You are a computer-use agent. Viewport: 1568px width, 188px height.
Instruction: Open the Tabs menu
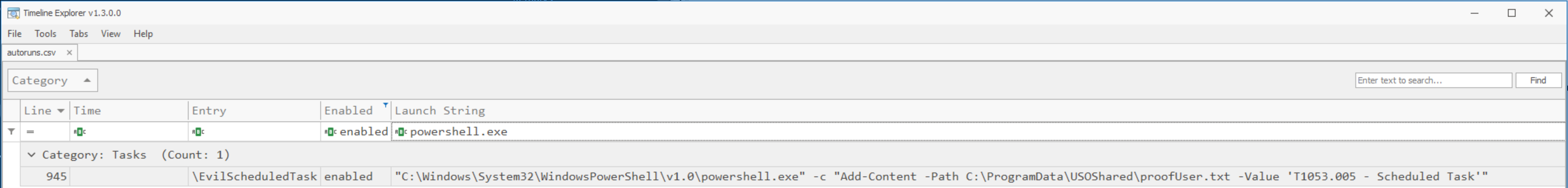(x=78, y=34)
